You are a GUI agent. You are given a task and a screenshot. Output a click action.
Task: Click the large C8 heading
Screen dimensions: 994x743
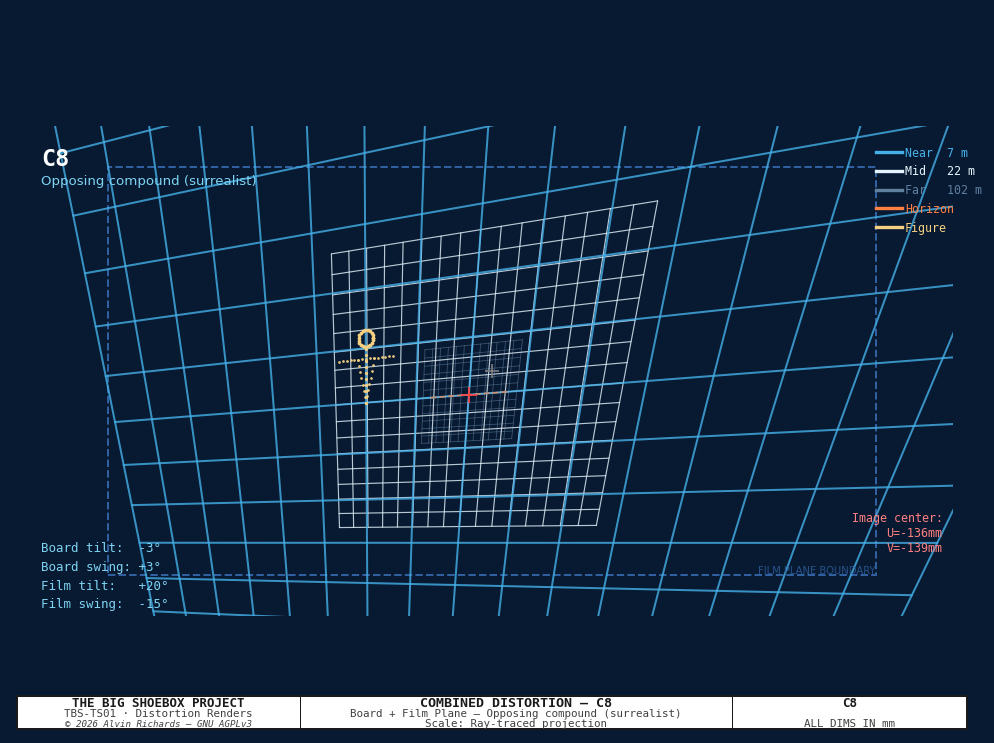point(55,158)
